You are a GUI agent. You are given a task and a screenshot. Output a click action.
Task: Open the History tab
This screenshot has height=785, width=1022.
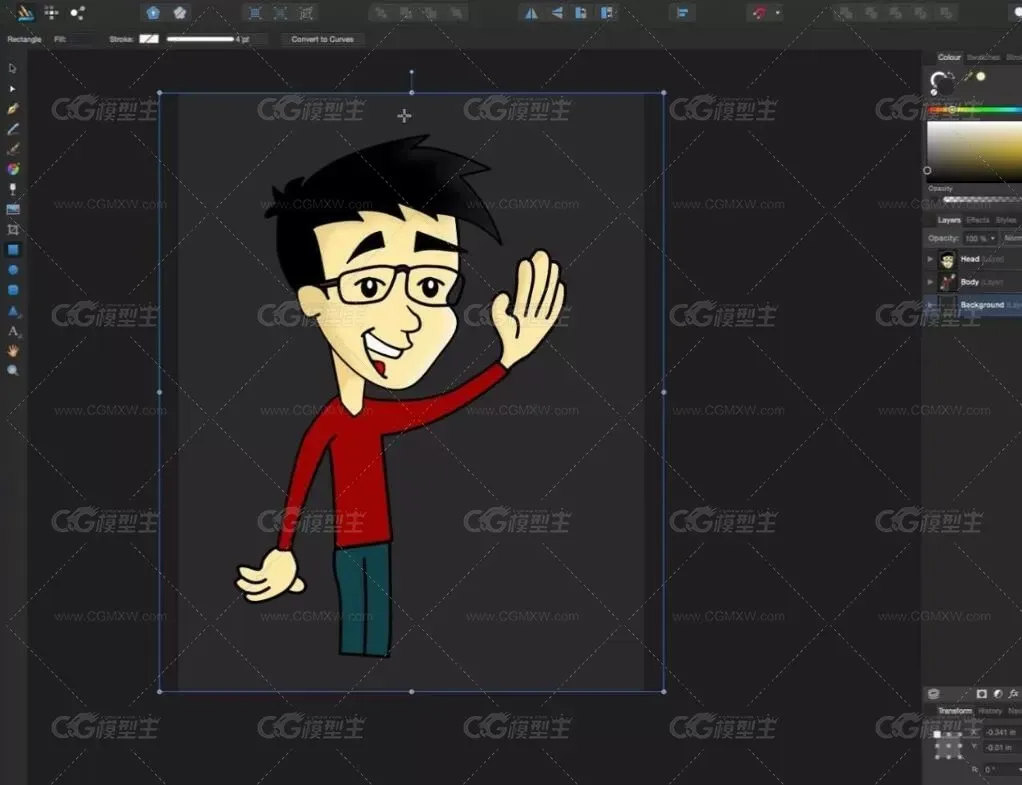pyautogui.click(x=989, y=711)
